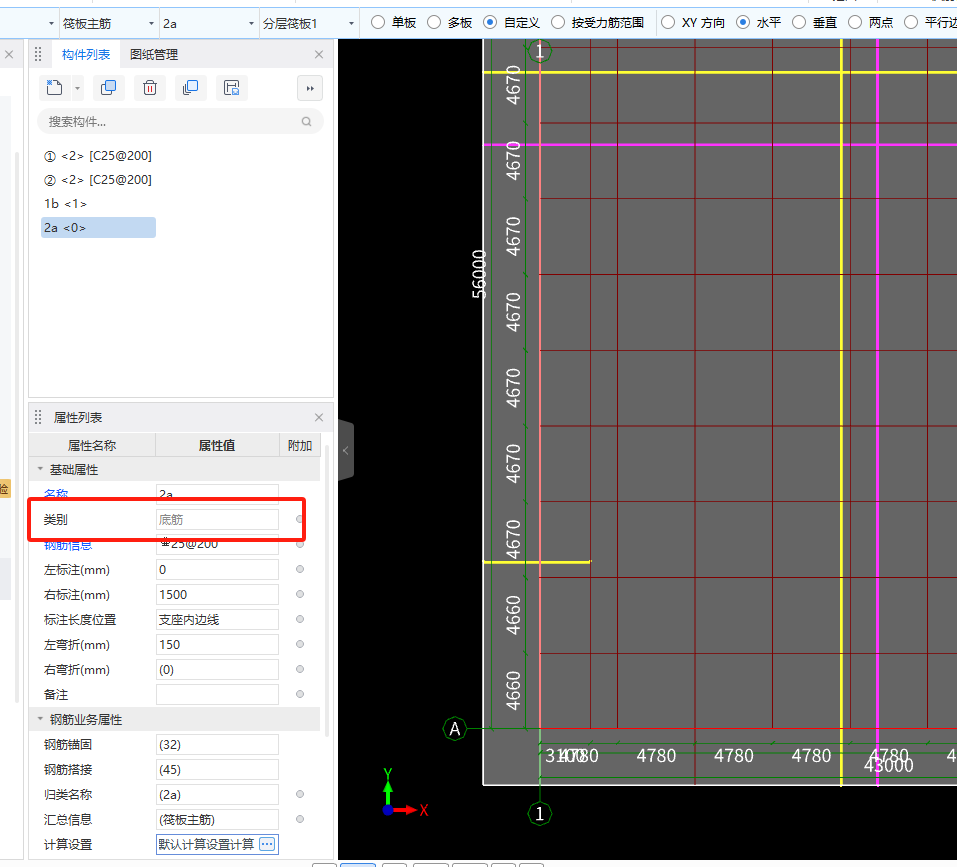Toggle the 附加 circle for 汇总信息
This screenshot has width=957, height=867.
click(x=300, y=819)
